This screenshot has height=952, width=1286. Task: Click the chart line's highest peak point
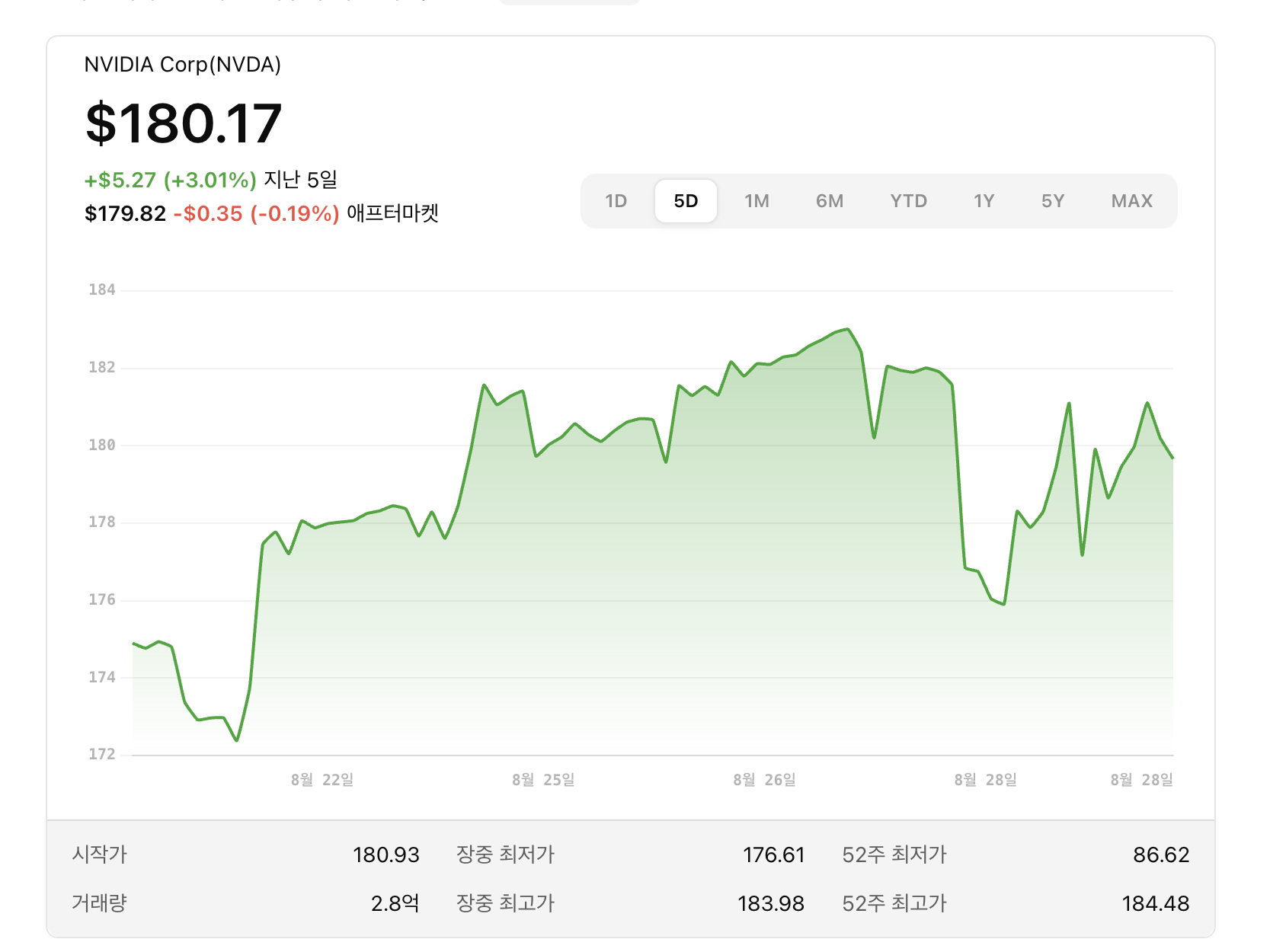click(848, 329)
